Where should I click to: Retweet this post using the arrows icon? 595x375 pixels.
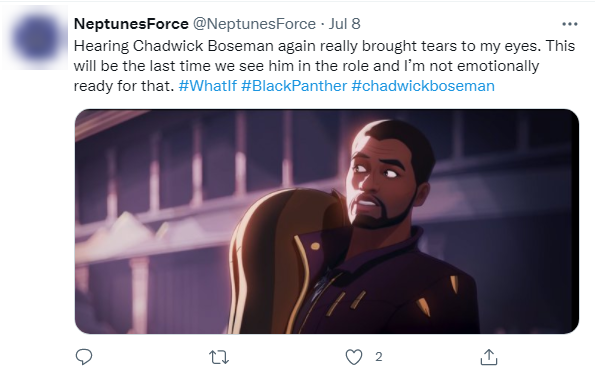(219, 357)
